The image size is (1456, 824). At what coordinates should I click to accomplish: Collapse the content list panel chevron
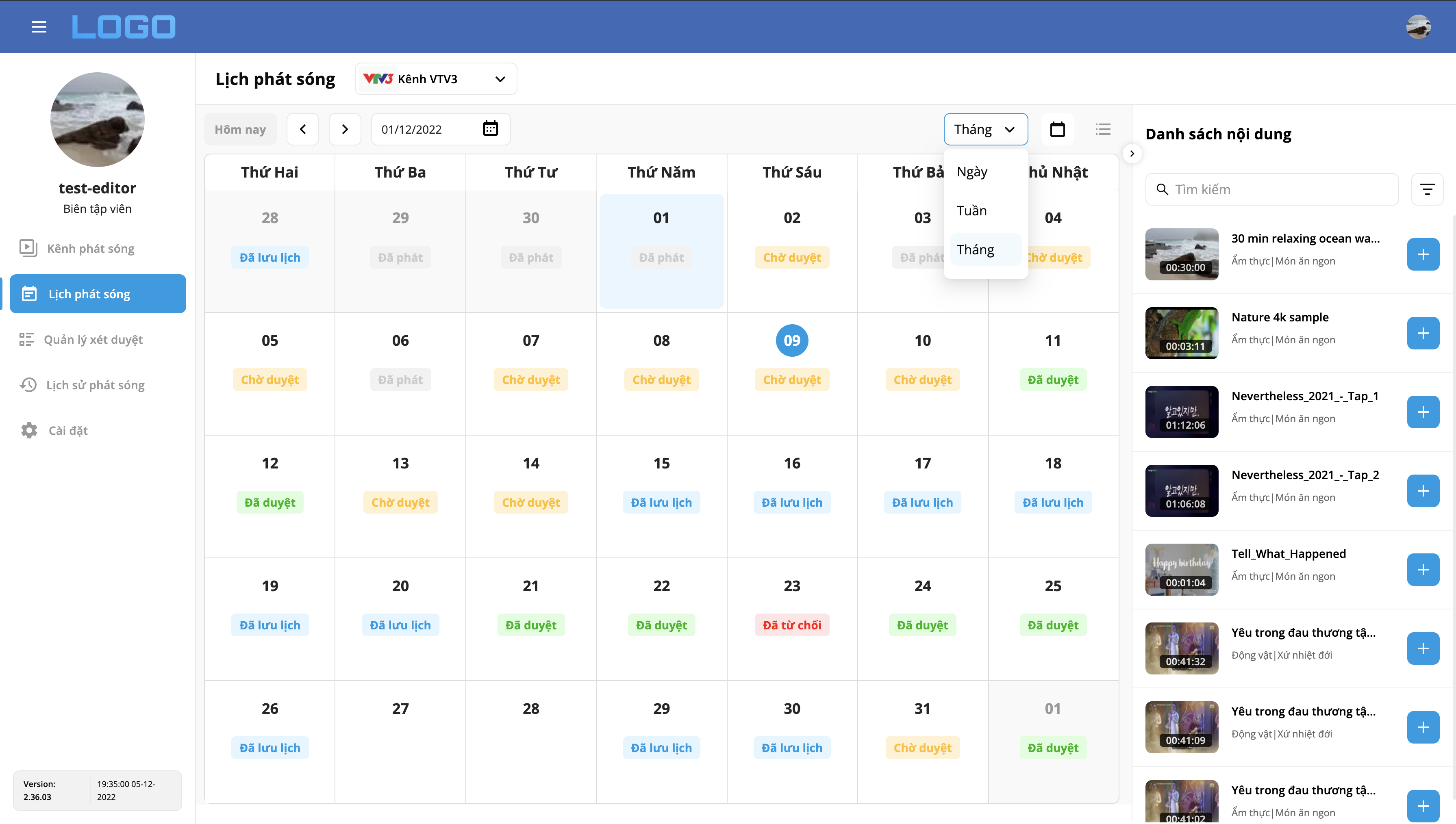click(1132, 153)
